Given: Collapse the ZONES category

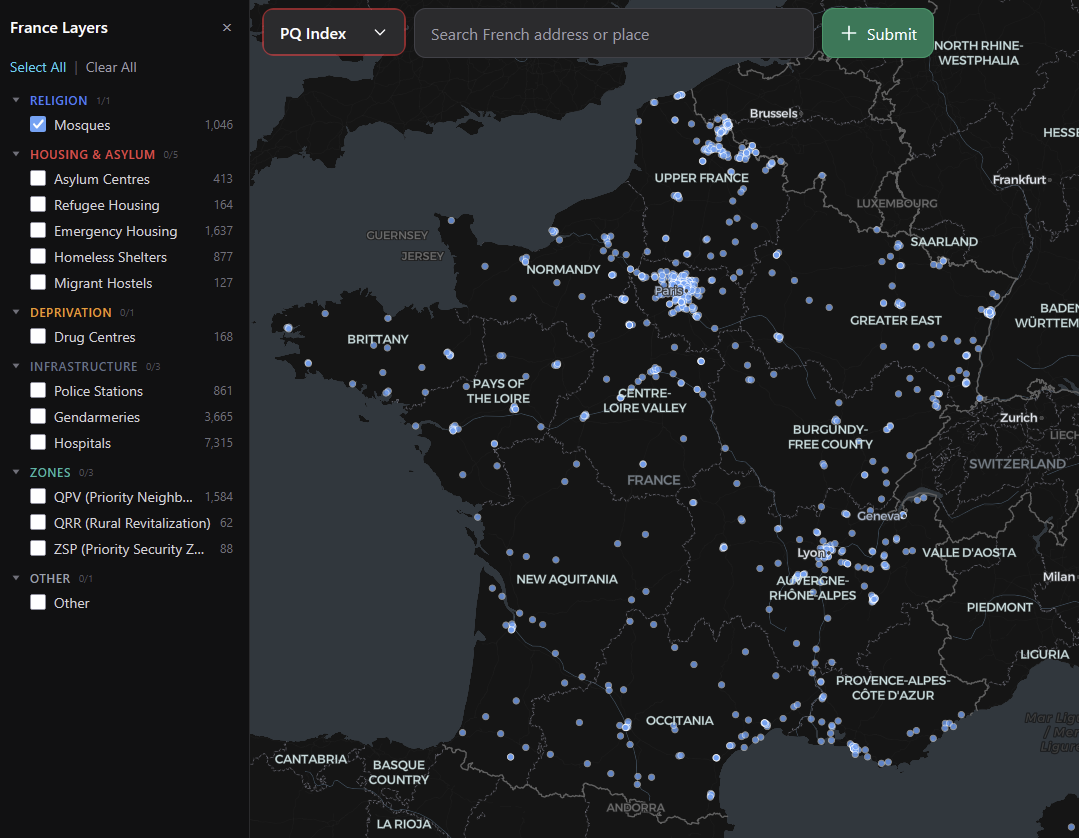Looking at the screenshot, I should point(16,472).
